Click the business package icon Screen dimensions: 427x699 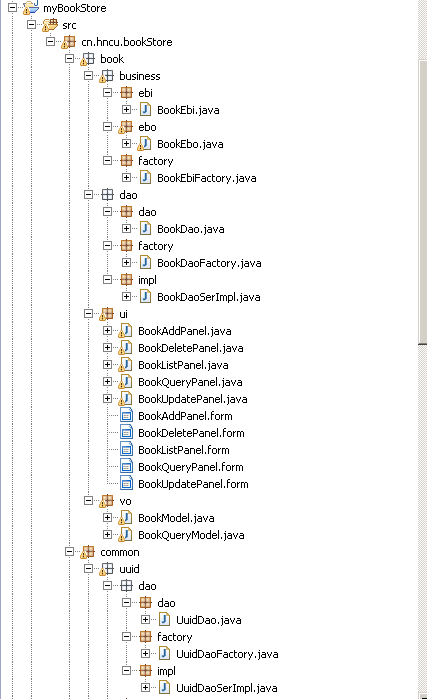[x=107, y=76]
